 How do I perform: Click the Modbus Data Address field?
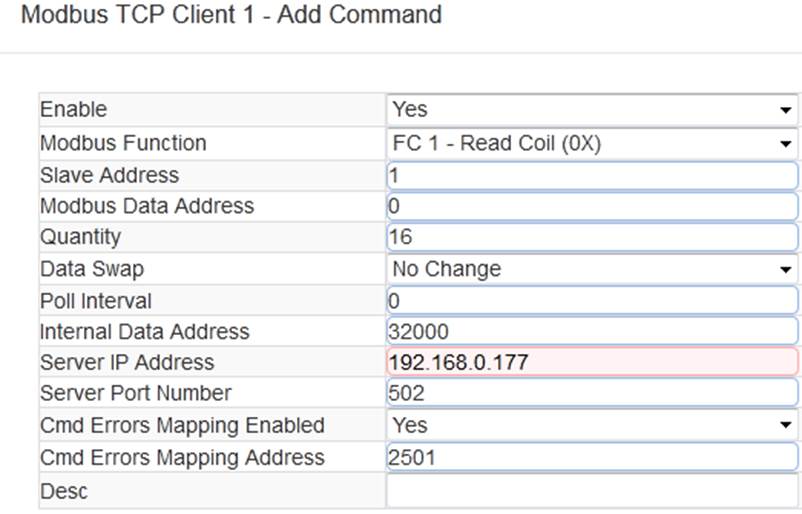click(592, 206)
